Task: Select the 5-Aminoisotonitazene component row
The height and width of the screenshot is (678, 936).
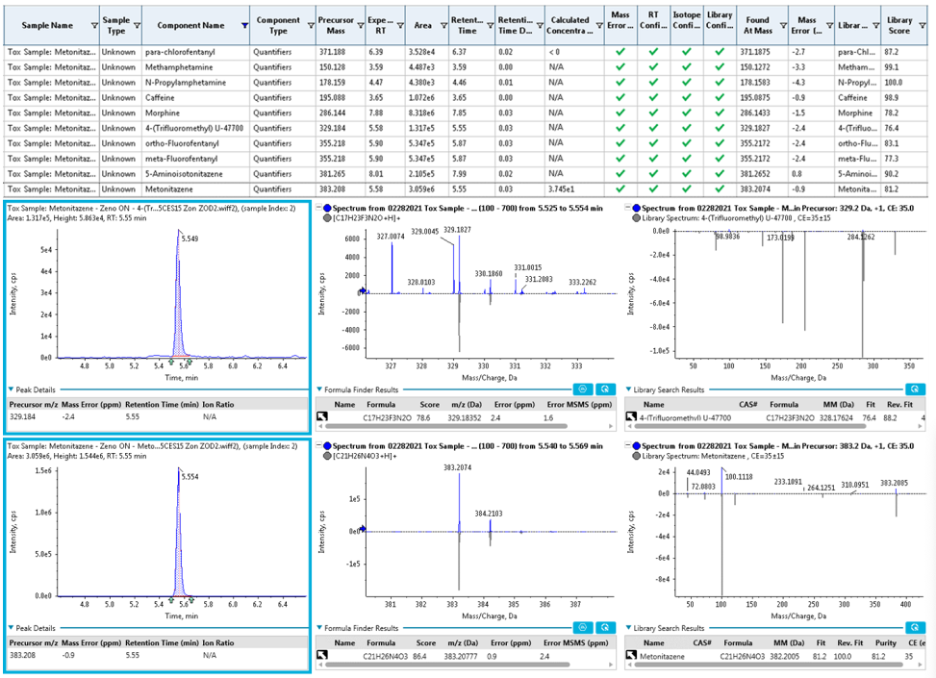Action: [466, 174]
